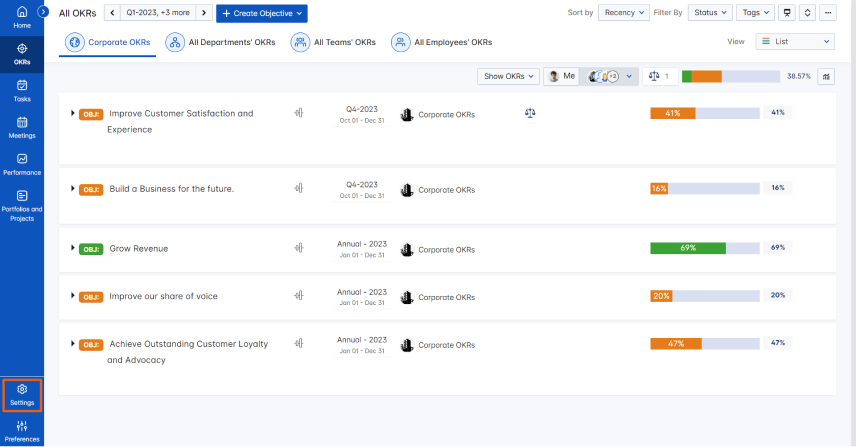Open Home in the sidebar
The height and width of the screenshot is (447, 856).
[22, 17]
